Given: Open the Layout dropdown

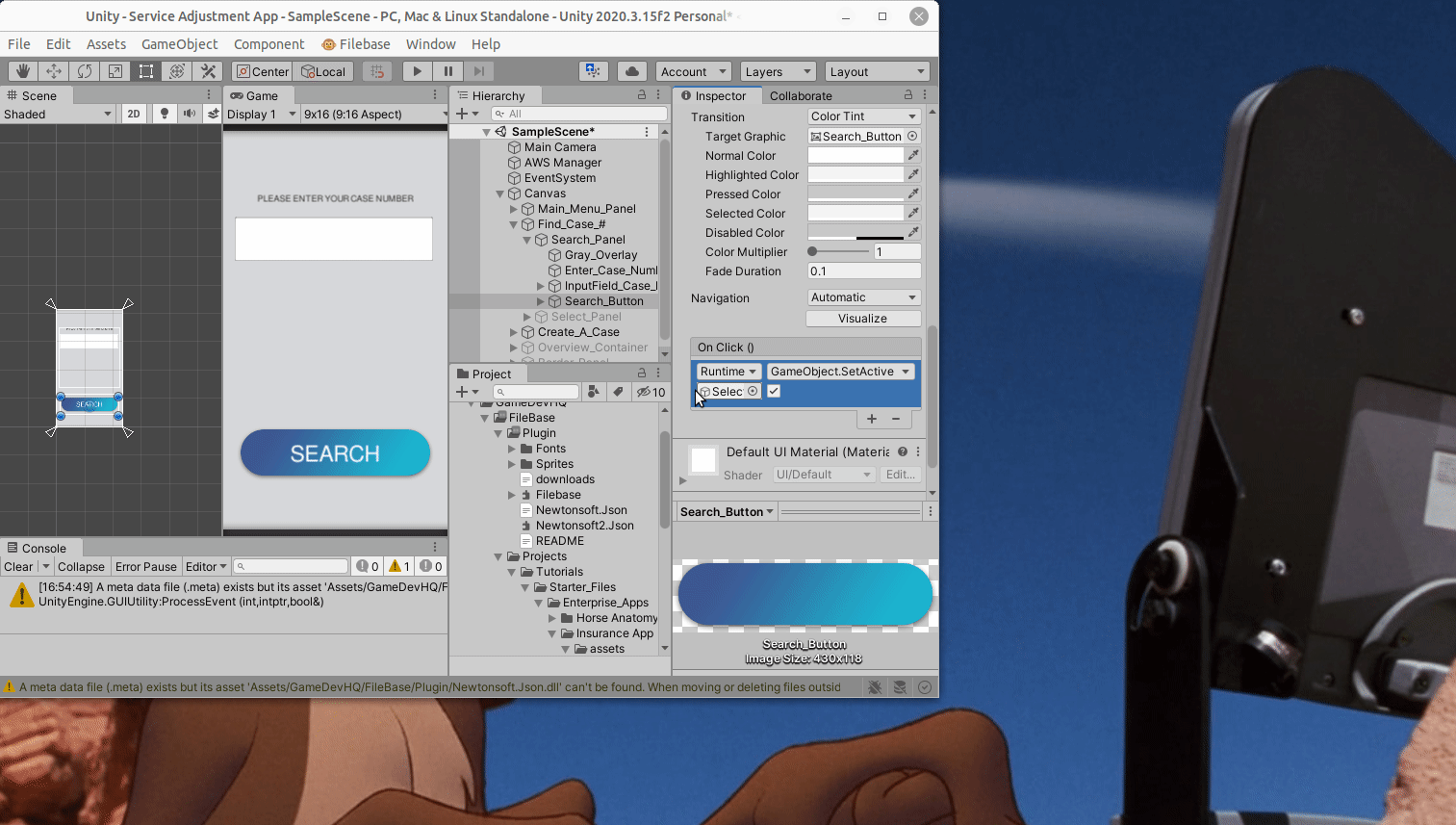Looking at the screenshot, I should [x=877, y=71].
